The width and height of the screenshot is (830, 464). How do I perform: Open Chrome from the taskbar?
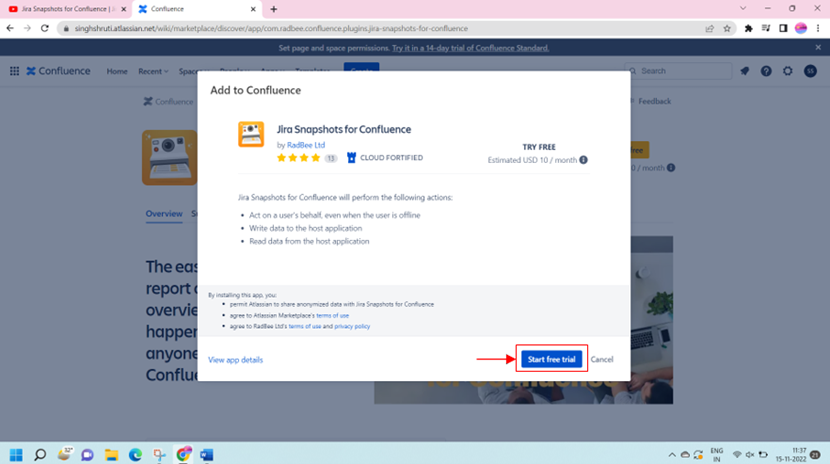click(183, 454)
